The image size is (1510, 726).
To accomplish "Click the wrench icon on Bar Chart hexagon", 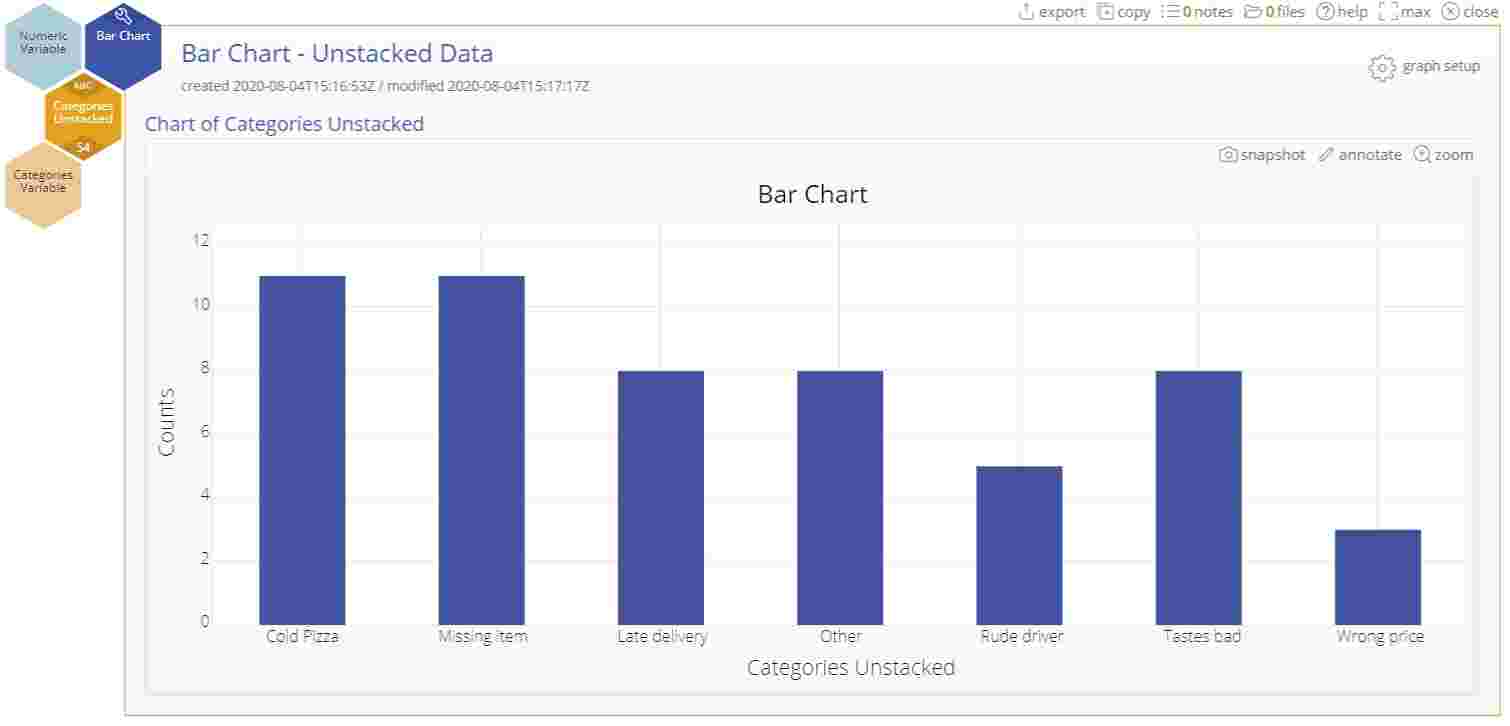I will click(x=124, y=14).
